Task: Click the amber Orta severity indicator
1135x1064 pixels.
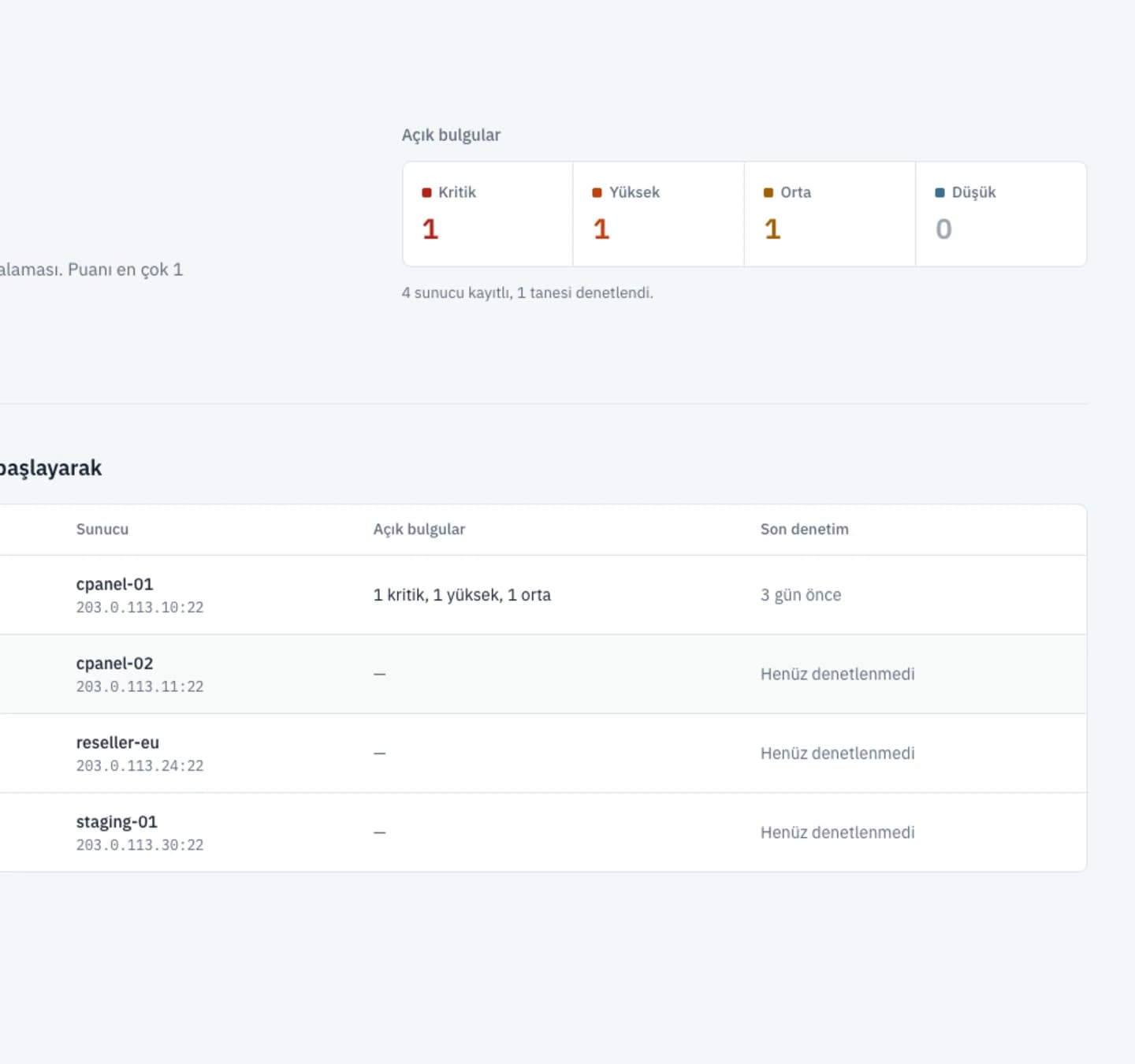Action: pyautogui.click(x=768, y=192)
